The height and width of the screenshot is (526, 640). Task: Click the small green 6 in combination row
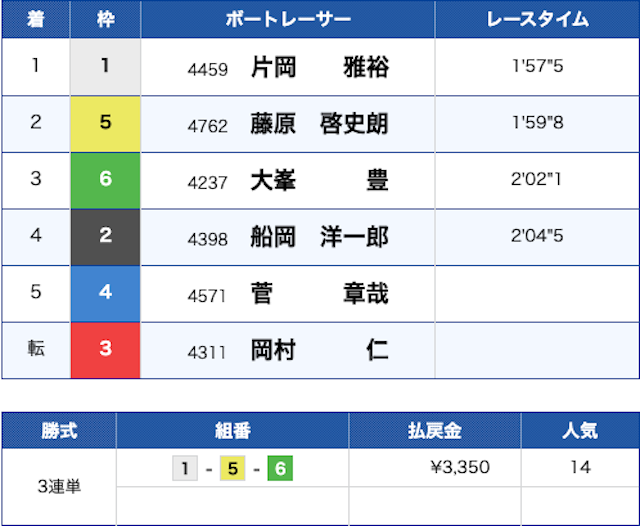coord(280,468)
